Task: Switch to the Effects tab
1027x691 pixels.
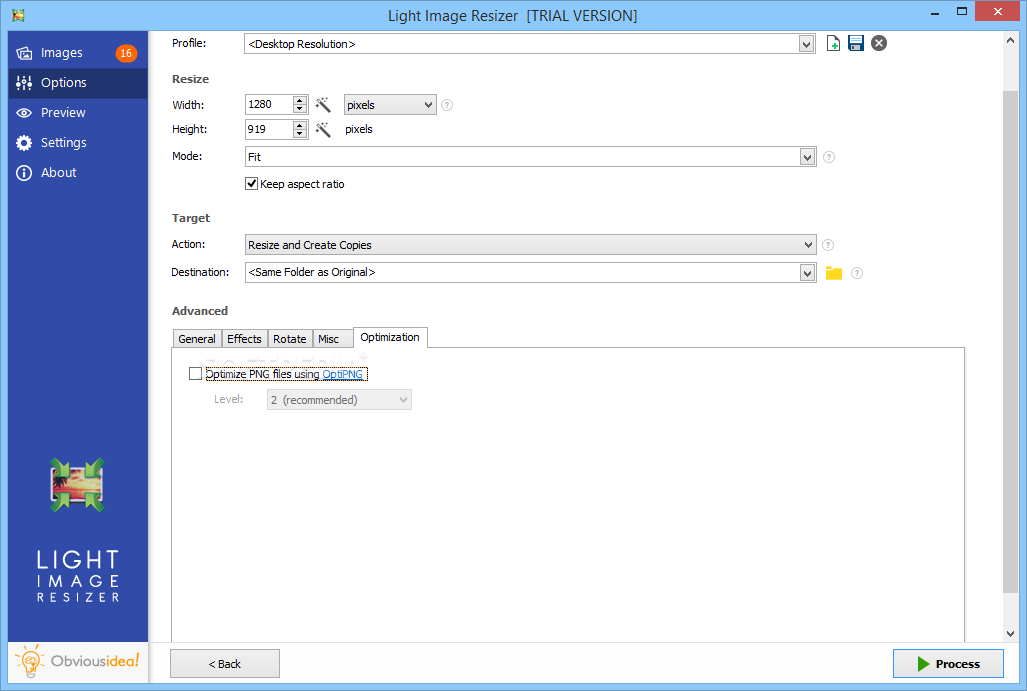Action: click(x=244, y=339)
